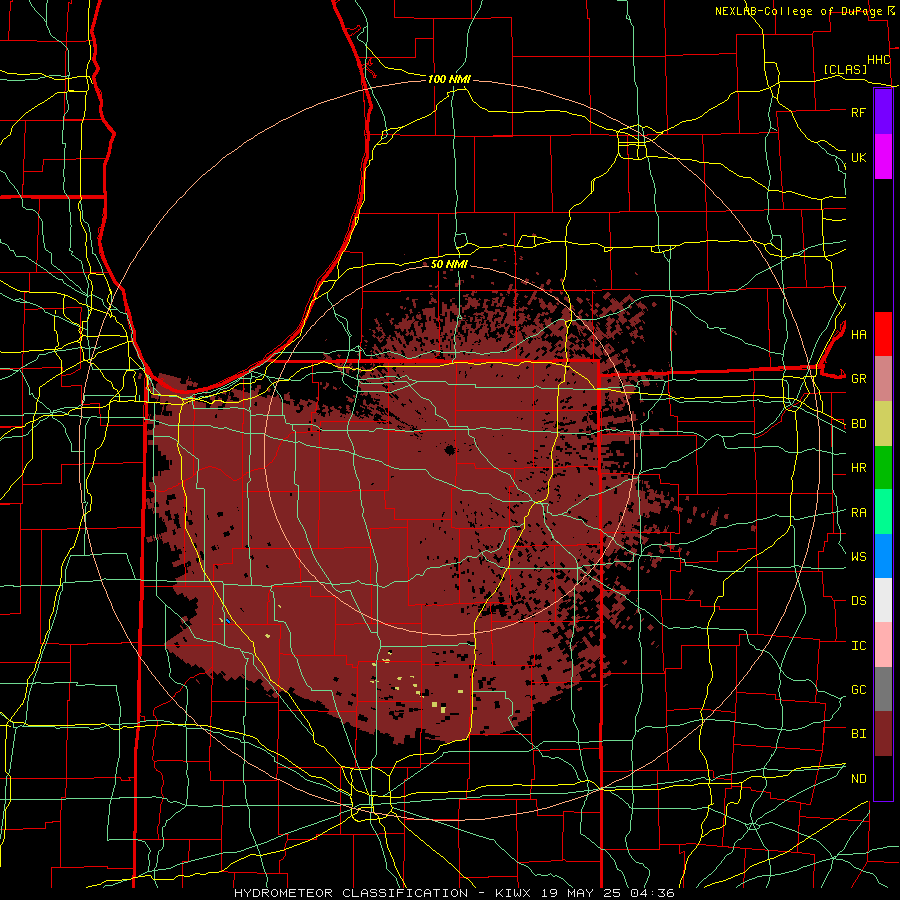
Task: Click the HR legend label
Action: tap(859, 468)
